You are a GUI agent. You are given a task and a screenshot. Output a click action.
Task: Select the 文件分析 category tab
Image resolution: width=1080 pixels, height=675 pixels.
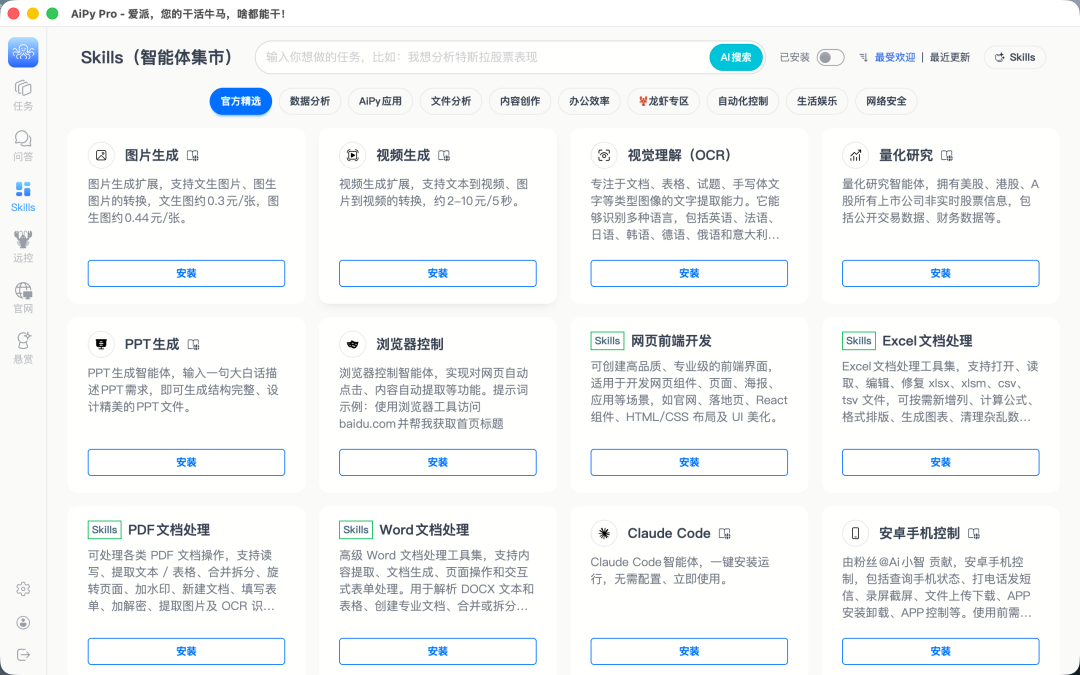(x=451, y=101)
